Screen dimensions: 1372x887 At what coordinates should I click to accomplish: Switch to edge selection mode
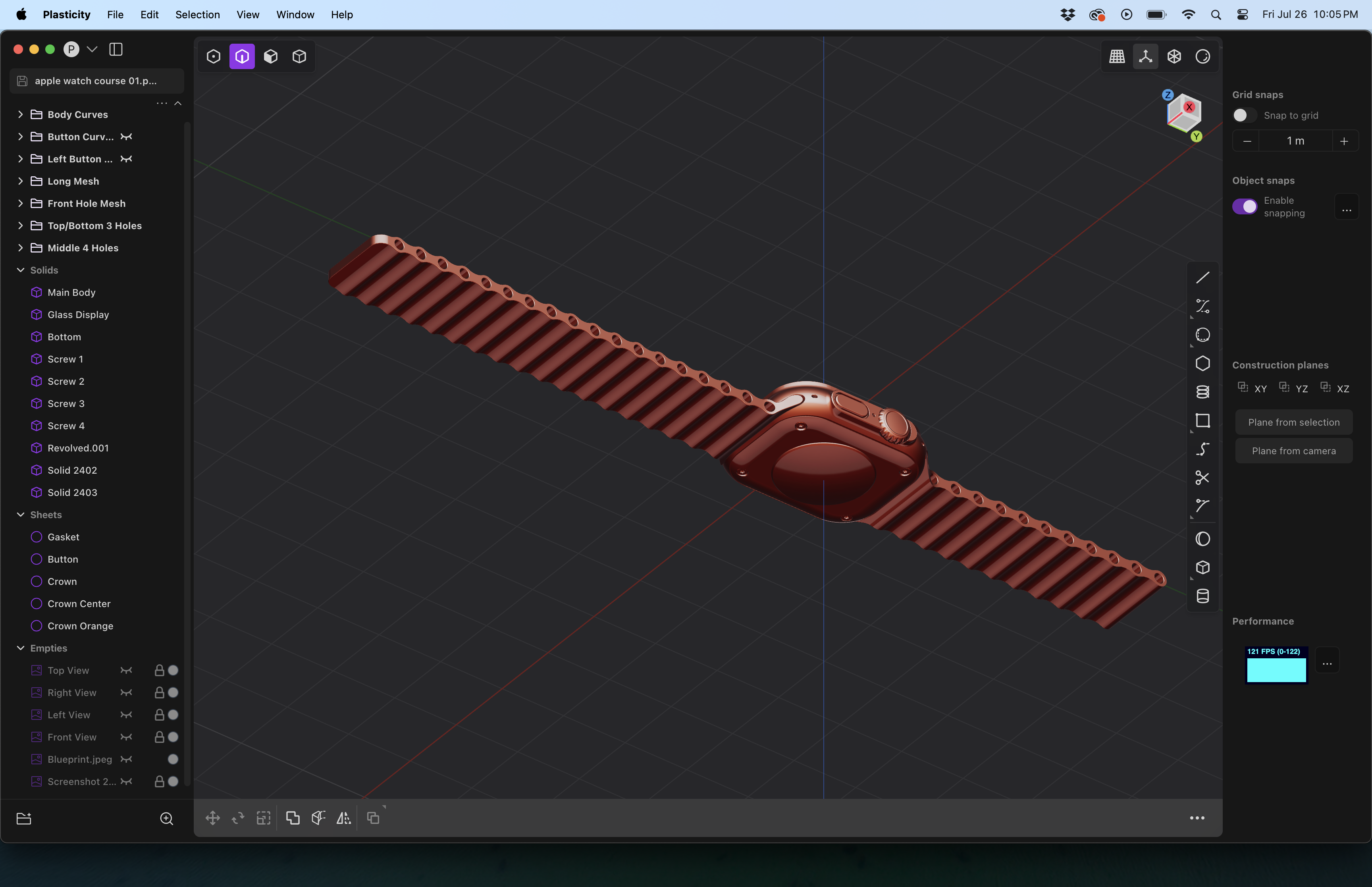pyautogui.click(x=241, y=56)
